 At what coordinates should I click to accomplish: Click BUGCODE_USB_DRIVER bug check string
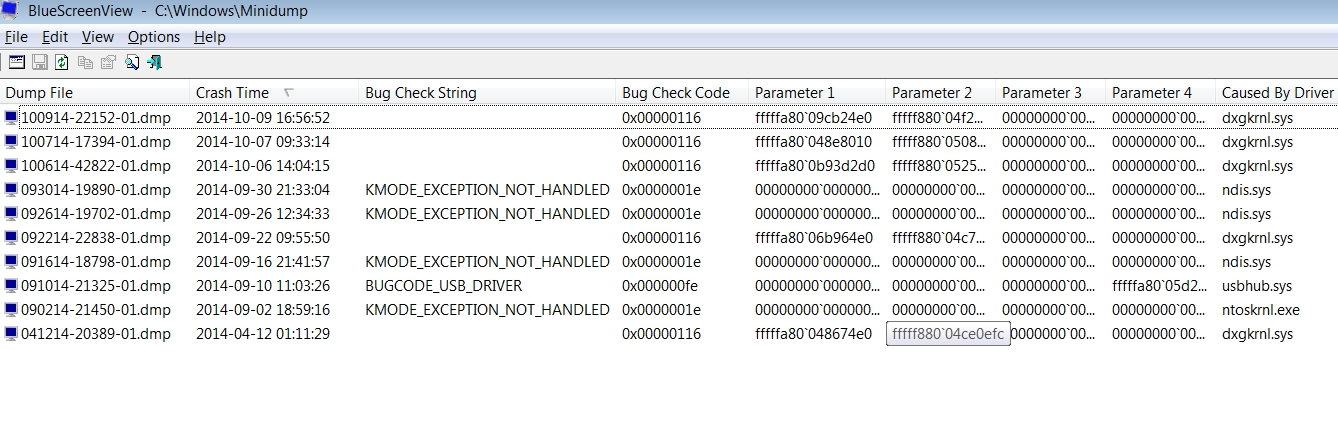[x=444, y=285]
